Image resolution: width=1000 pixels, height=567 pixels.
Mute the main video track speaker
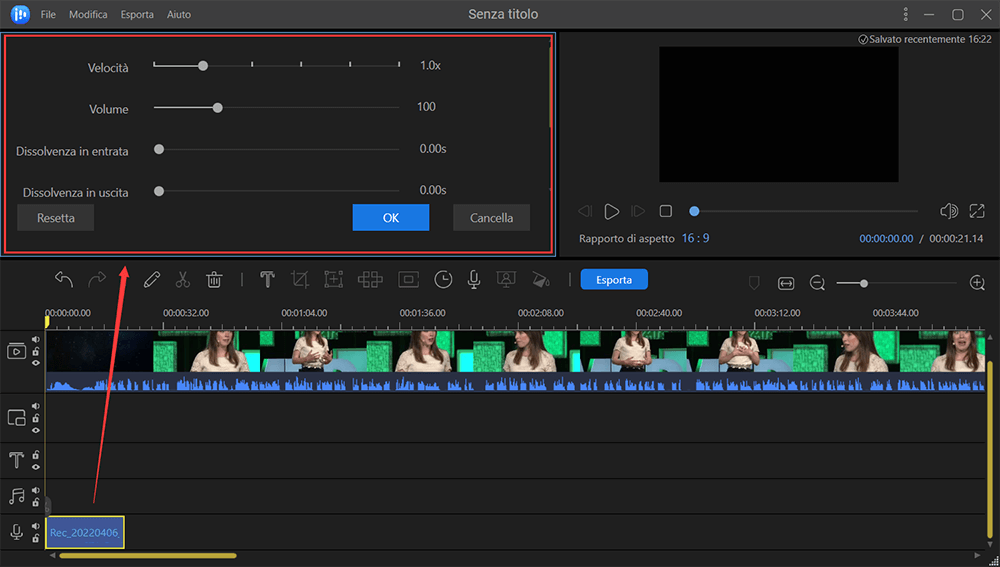click(36, 339)
